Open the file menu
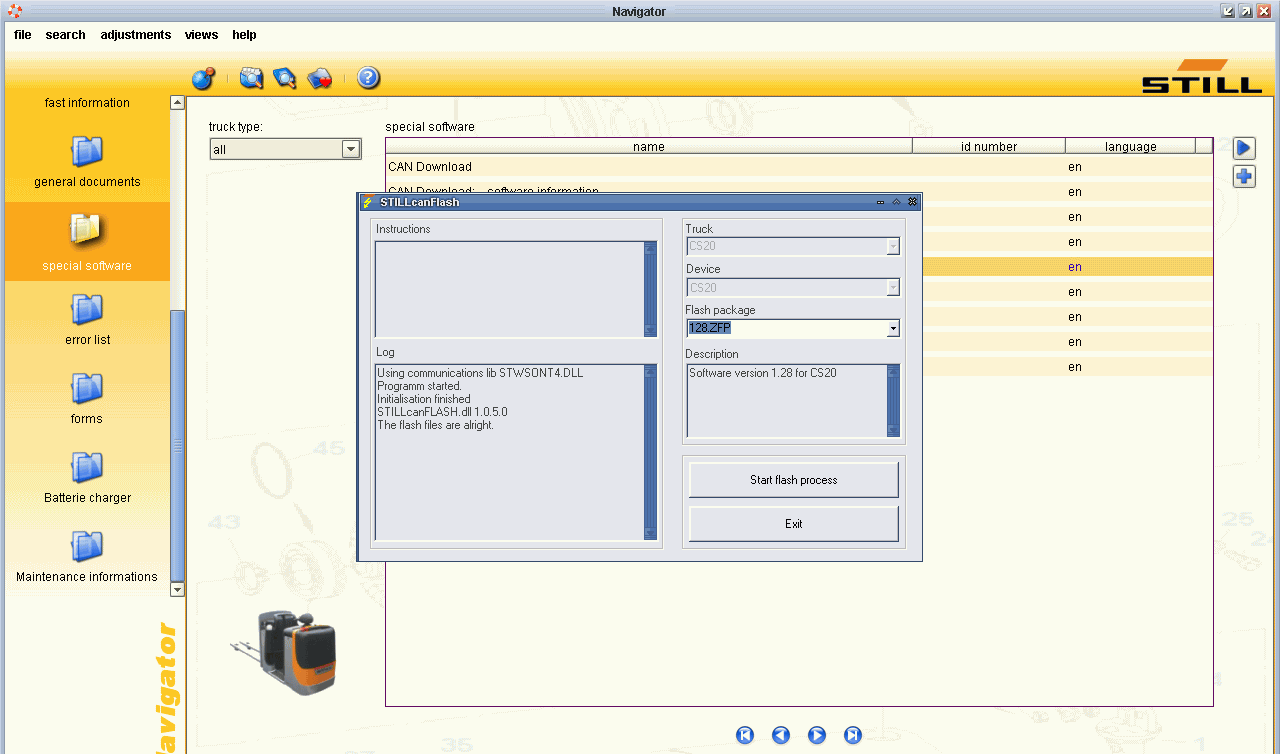1280x754 pixels. 23,35
